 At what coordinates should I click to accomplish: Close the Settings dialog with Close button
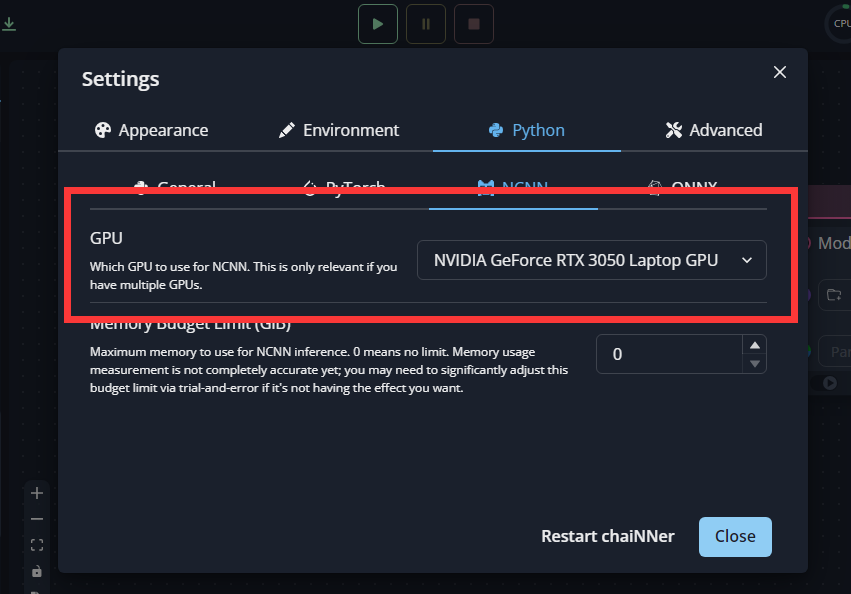click(x=735, y=536)
